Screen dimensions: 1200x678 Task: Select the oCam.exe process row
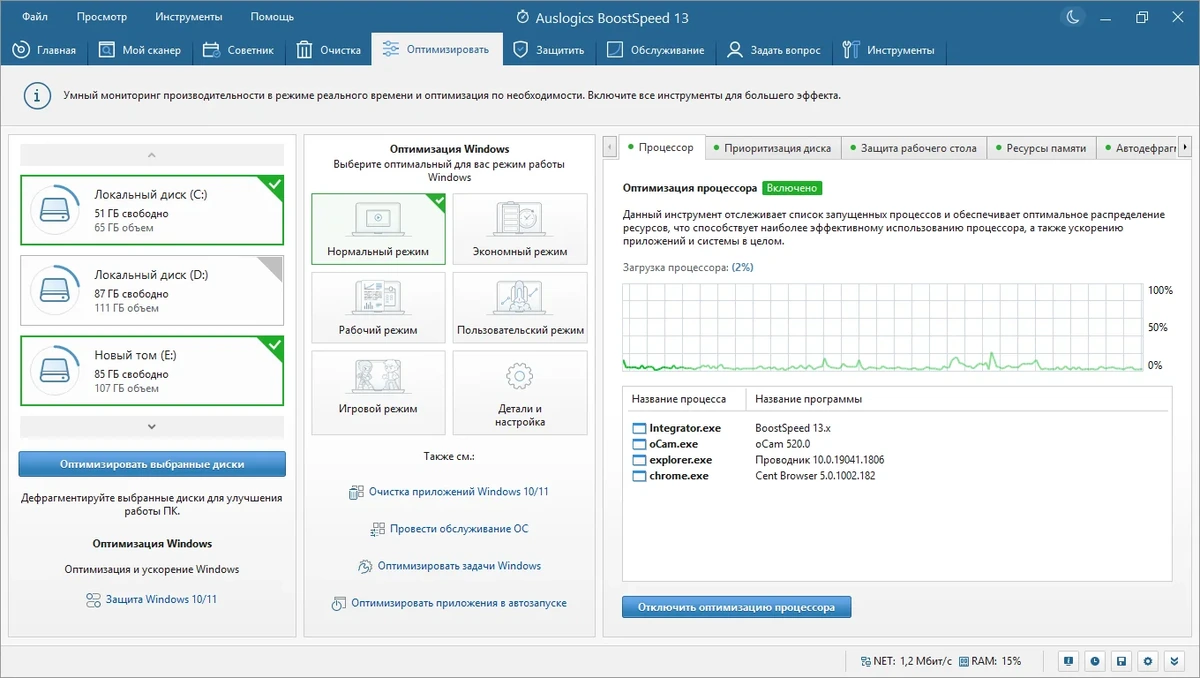point(896,444)
